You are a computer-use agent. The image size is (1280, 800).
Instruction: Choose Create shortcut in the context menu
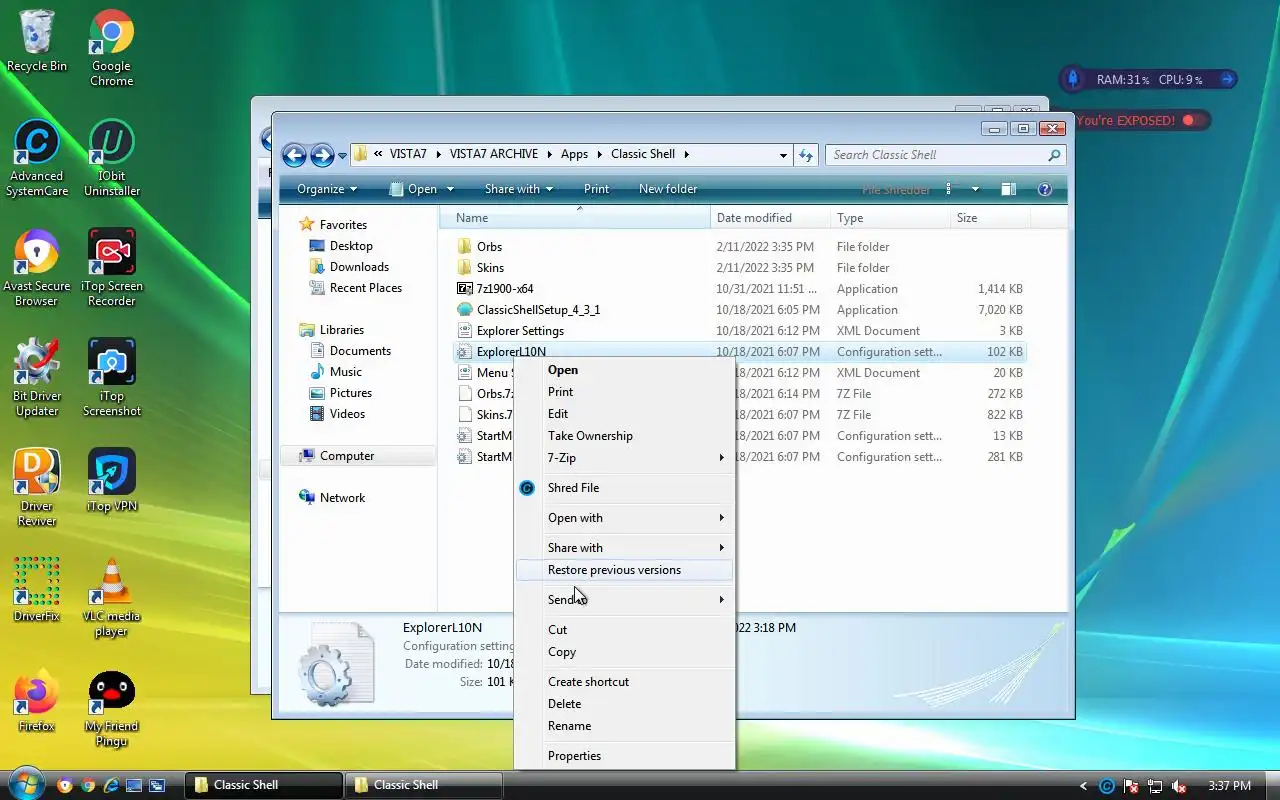(625, 682)
